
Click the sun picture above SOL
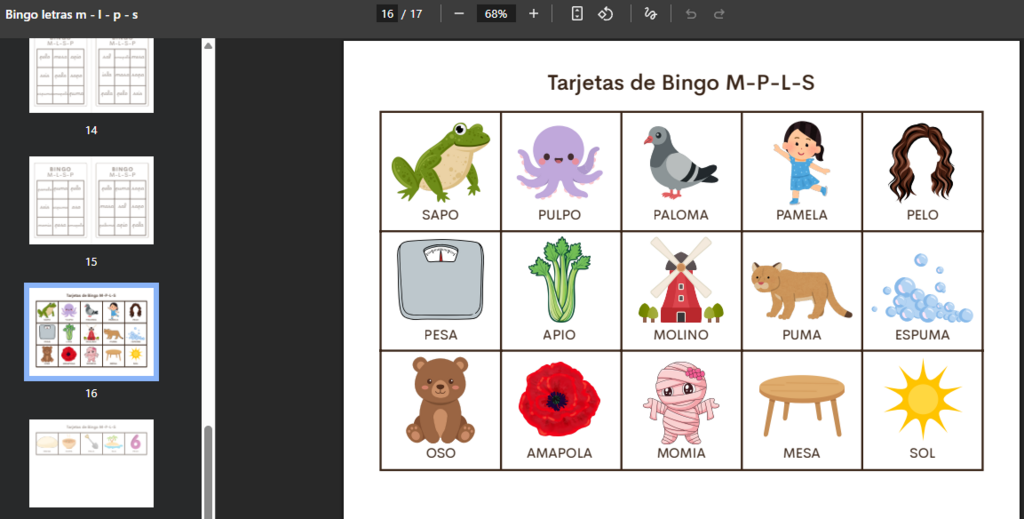pyautogui.click(x=921, y=399)
